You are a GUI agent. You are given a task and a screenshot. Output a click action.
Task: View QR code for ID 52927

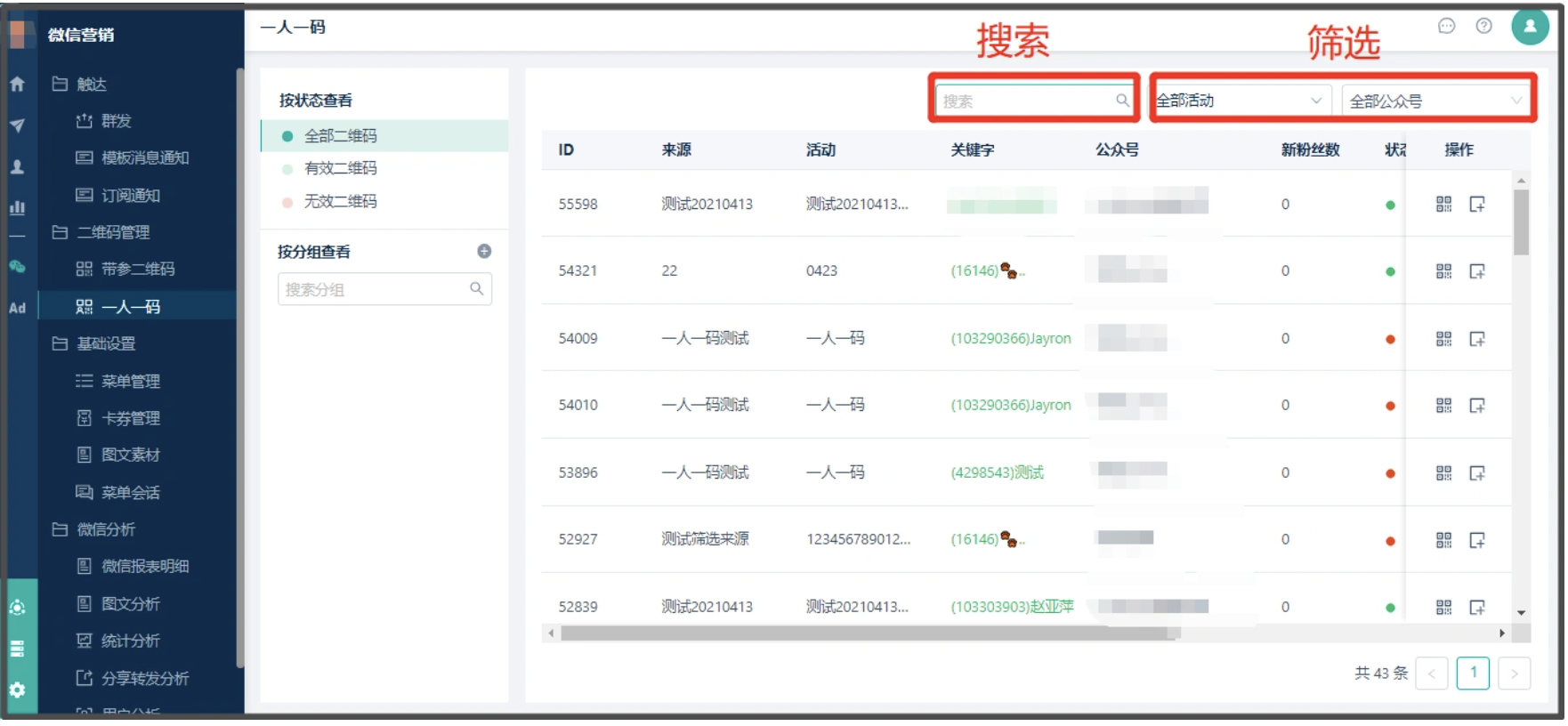pyautogui.click(x=1443, y=540)
